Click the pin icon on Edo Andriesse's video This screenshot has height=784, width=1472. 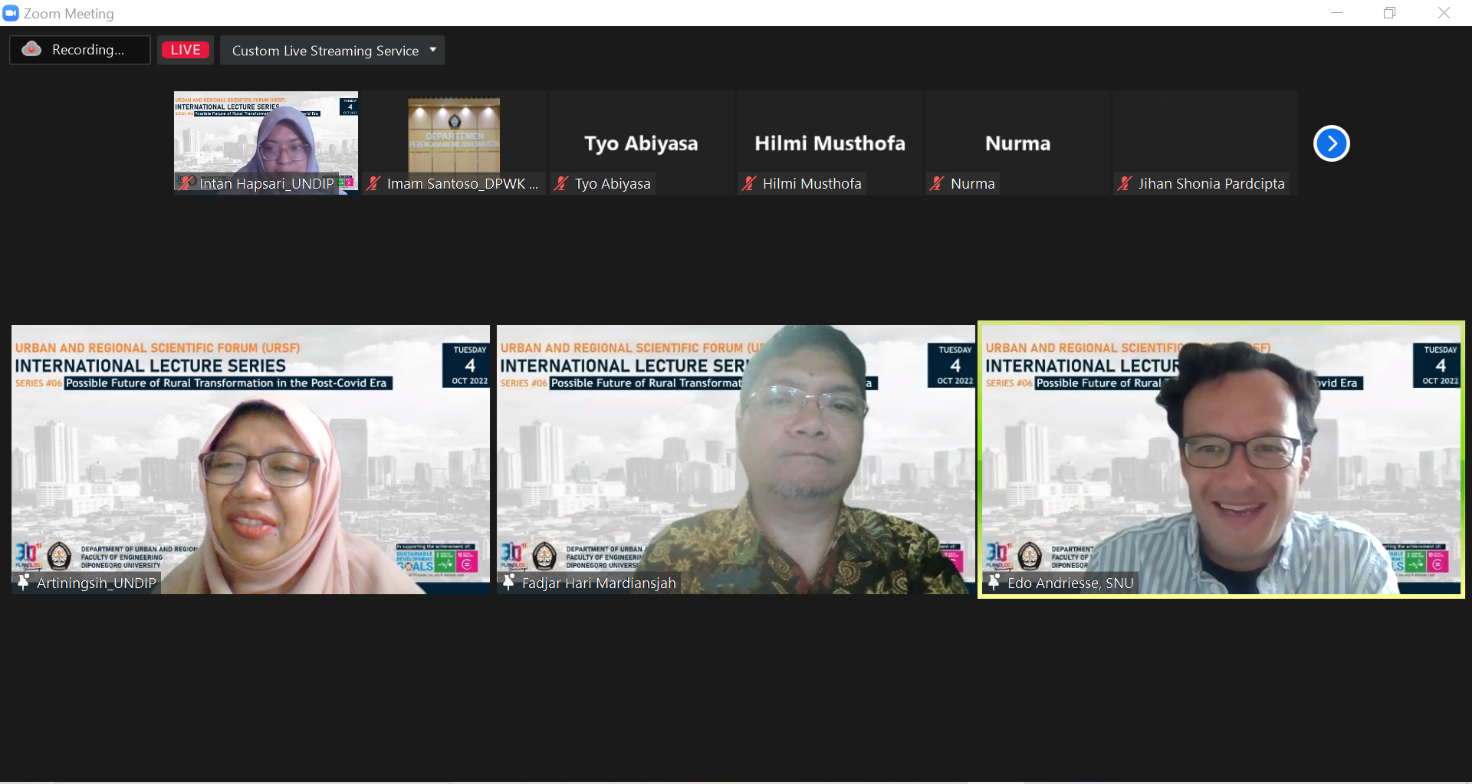pos(994,582)
